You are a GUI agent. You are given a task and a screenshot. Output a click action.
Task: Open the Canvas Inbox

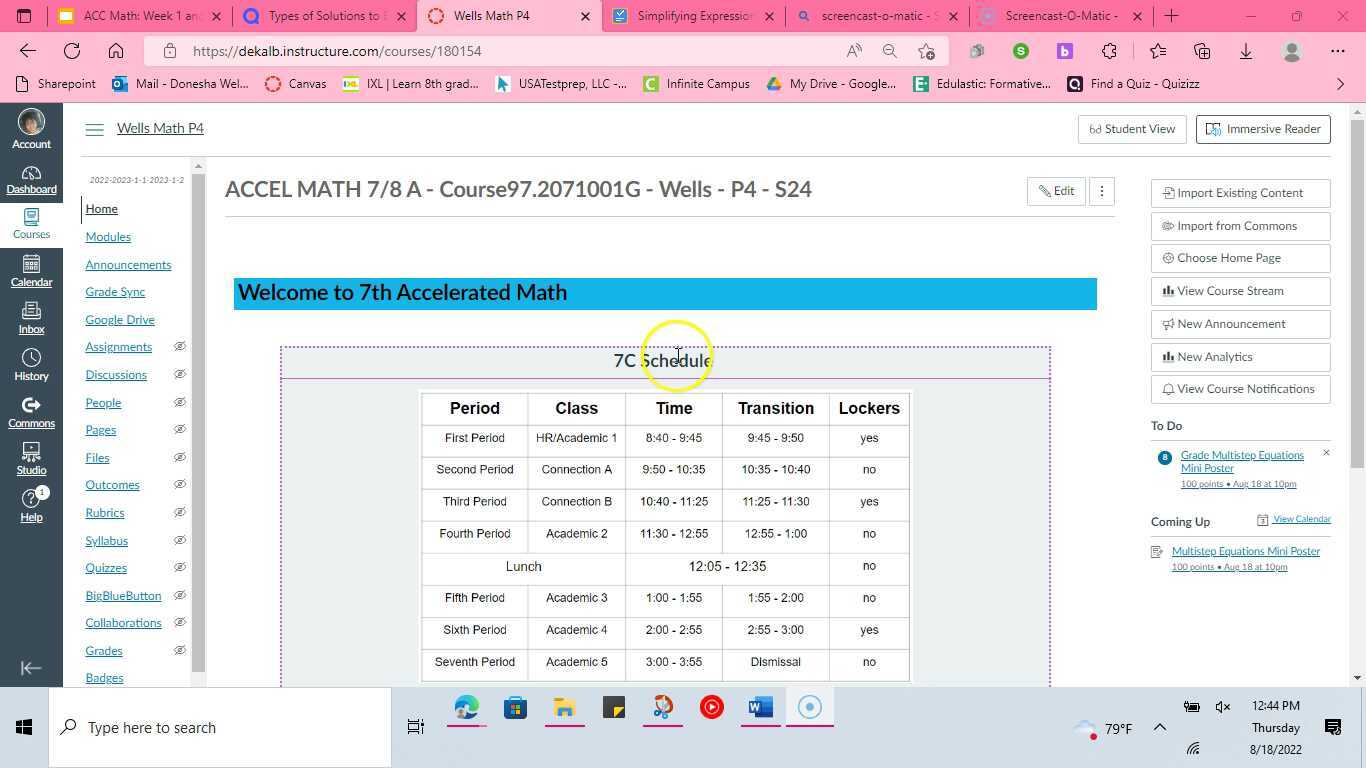31,318
